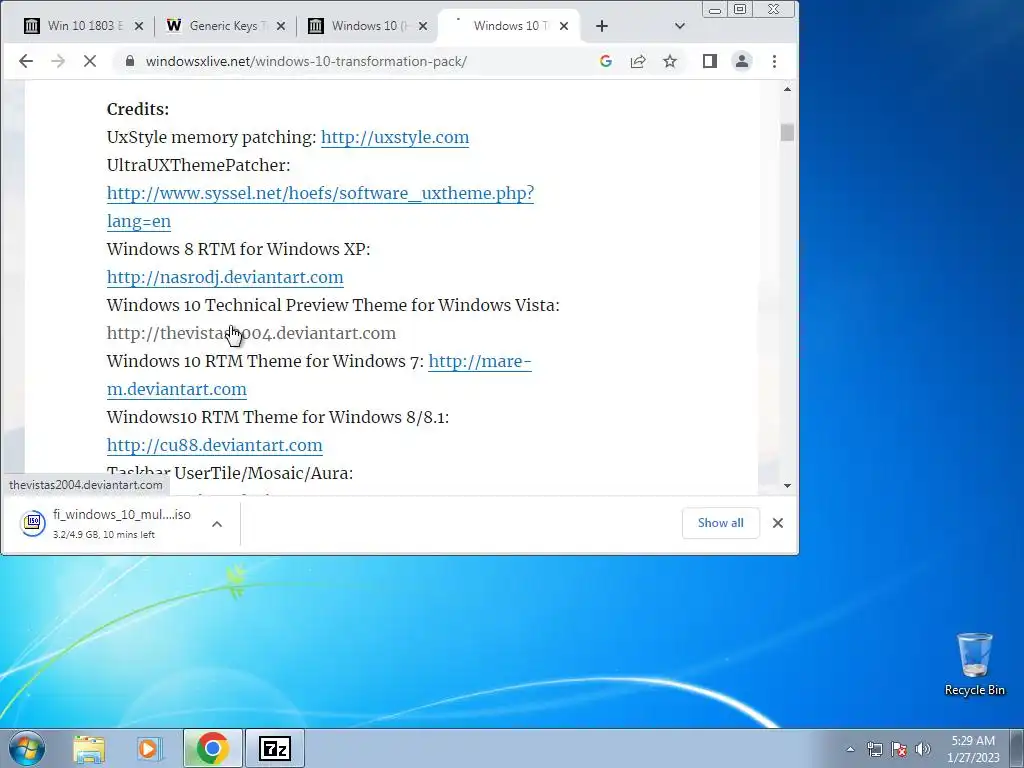Close the Generic Keys tab
Viewport: 1024px width, 768px height.
click(x=281, y=26)
